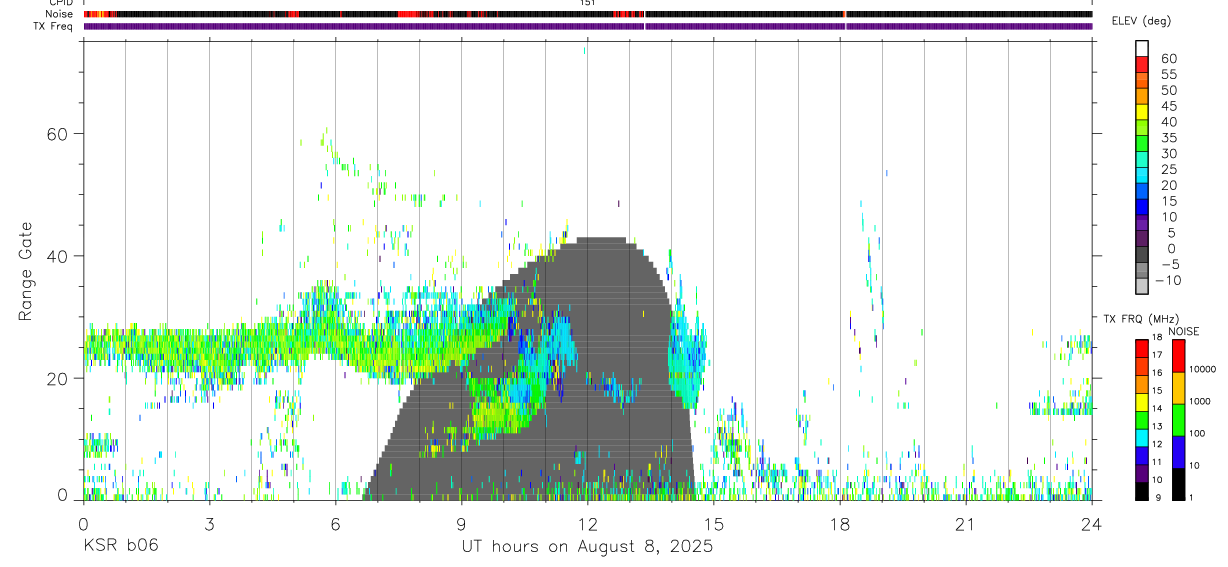This screenshot has width=1228, height=567.
Task: Click the red segment of the elevation colorbar
Action: [x=1142, y=64]
